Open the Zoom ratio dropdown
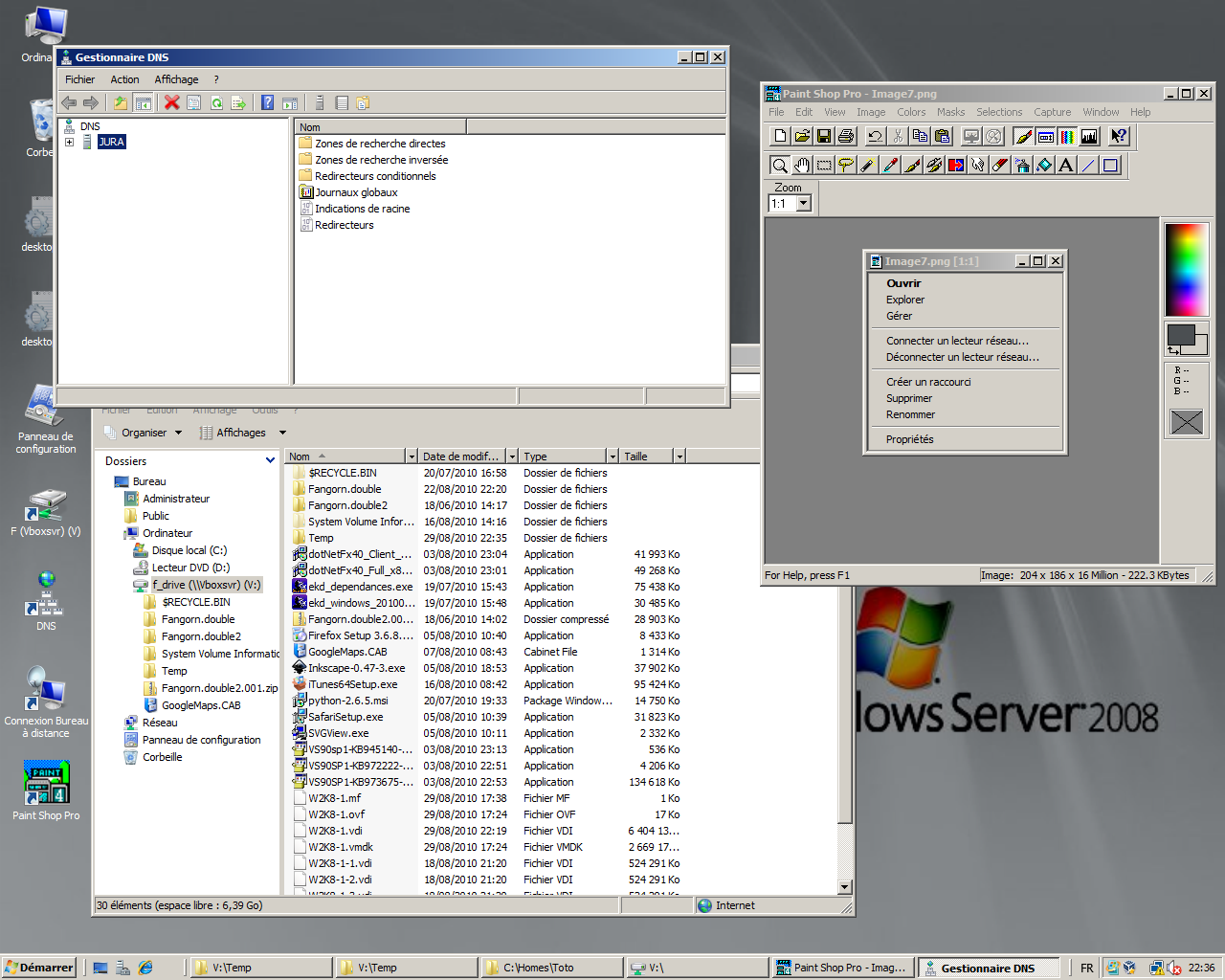 click(804, 203)
